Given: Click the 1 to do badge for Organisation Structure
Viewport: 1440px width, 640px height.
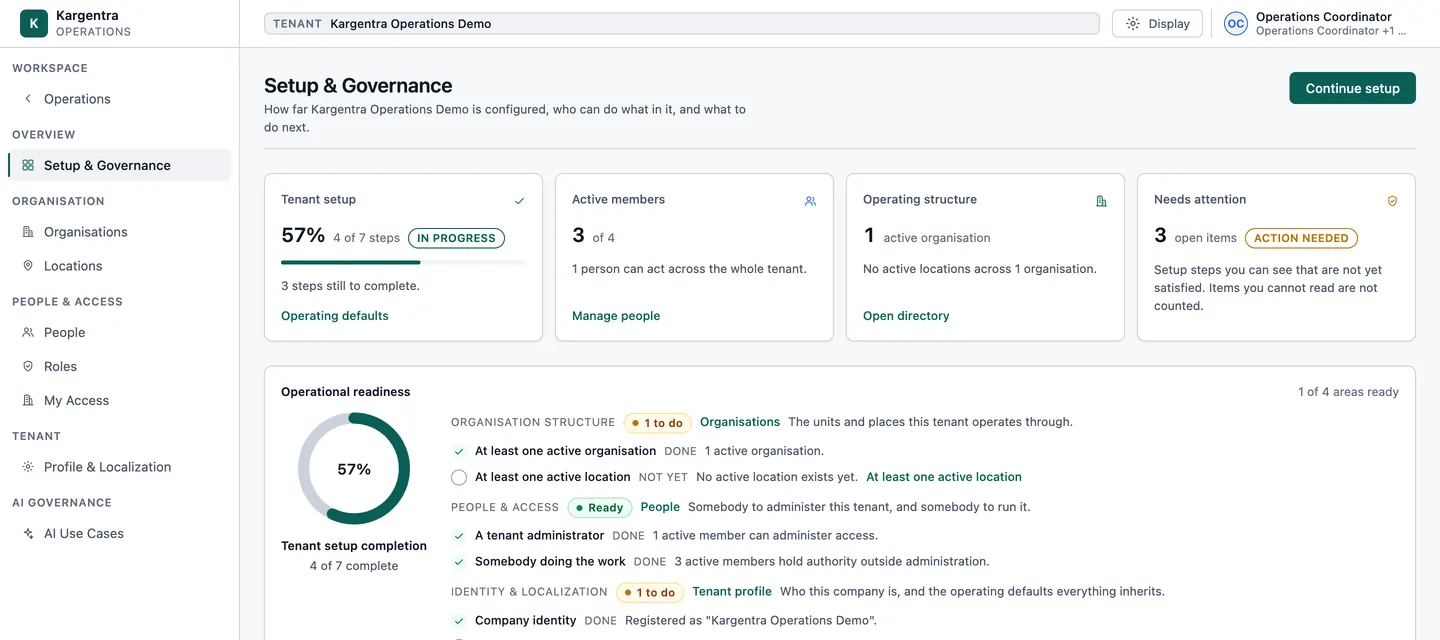Looking at the screenshot, I should [658, 423].
